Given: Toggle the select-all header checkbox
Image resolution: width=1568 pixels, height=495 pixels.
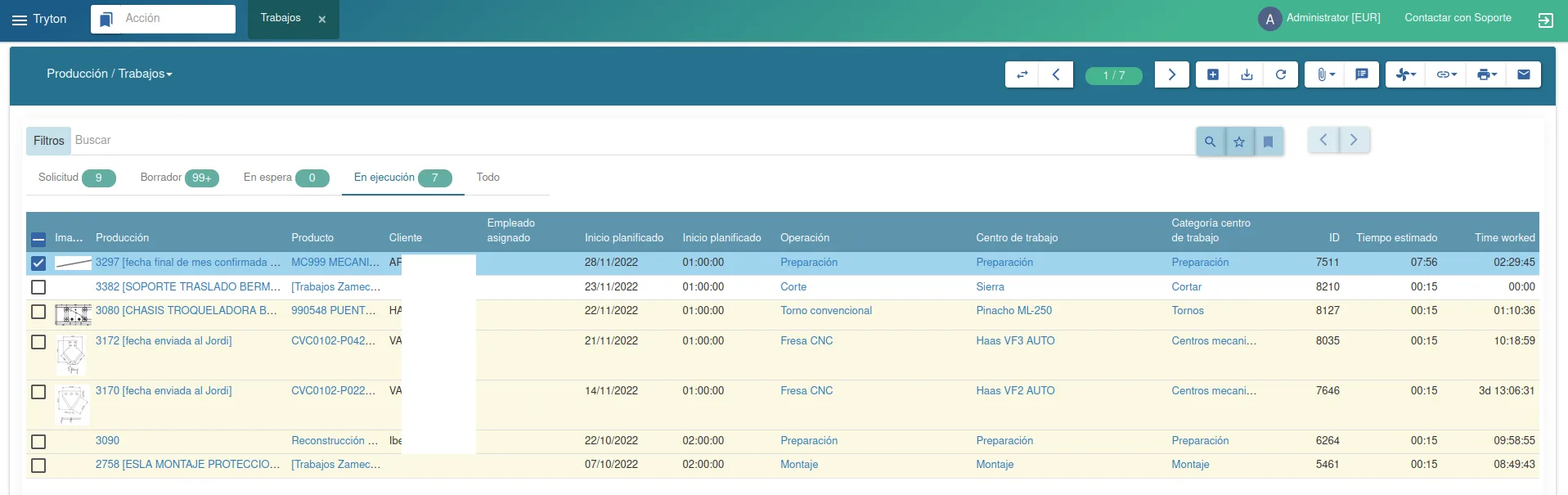Looking at the screenshot, I should click(x=38, y=240).
